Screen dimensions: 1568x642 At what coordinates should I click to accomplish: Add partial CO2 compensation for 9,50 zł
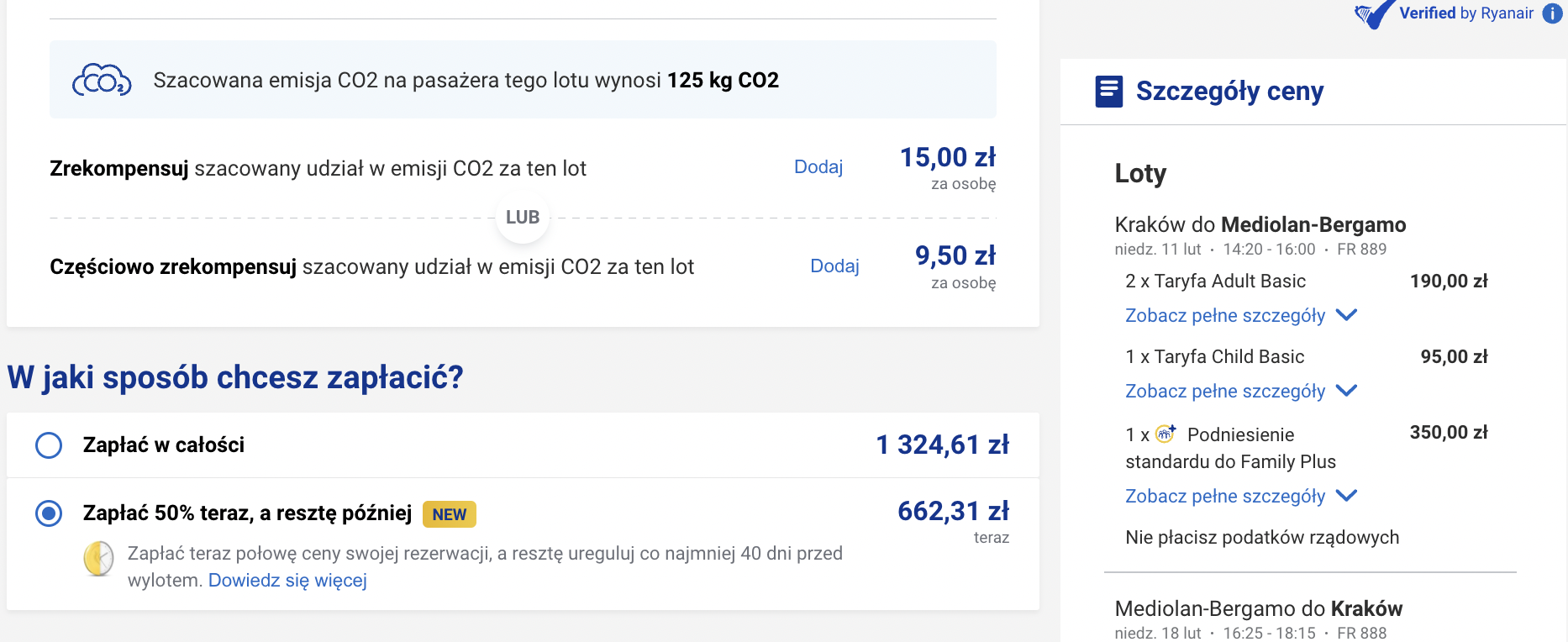[x=834, y=266]
